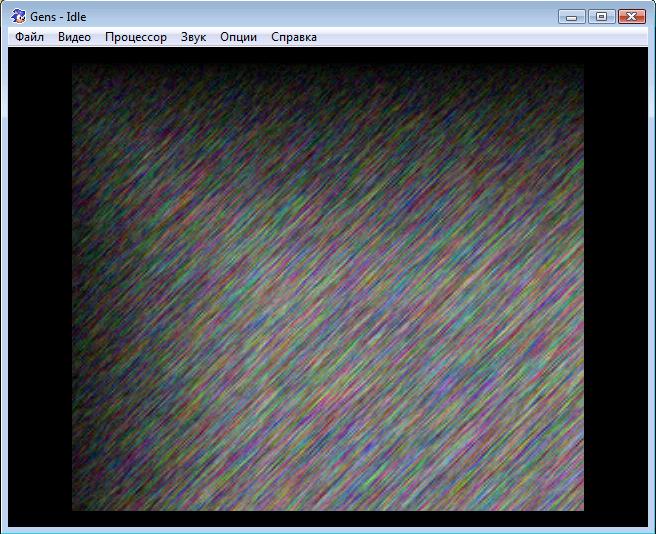Open the Файл menu
Image resolution: width=656 pixels, height=534 pixels.
[29, 37]
